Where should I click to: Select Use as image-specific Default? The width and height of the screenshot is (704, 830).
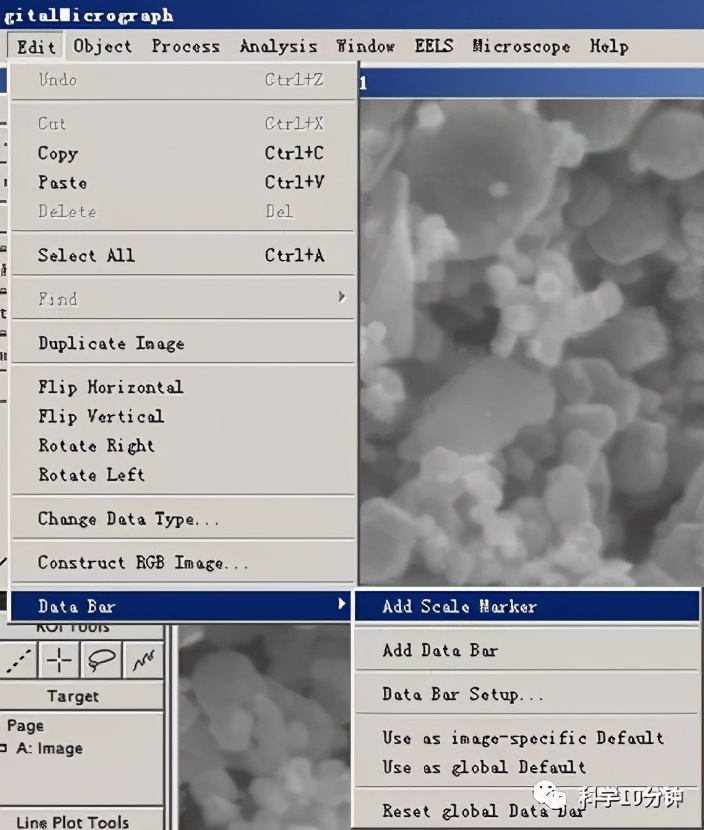(x=522, y=738)
